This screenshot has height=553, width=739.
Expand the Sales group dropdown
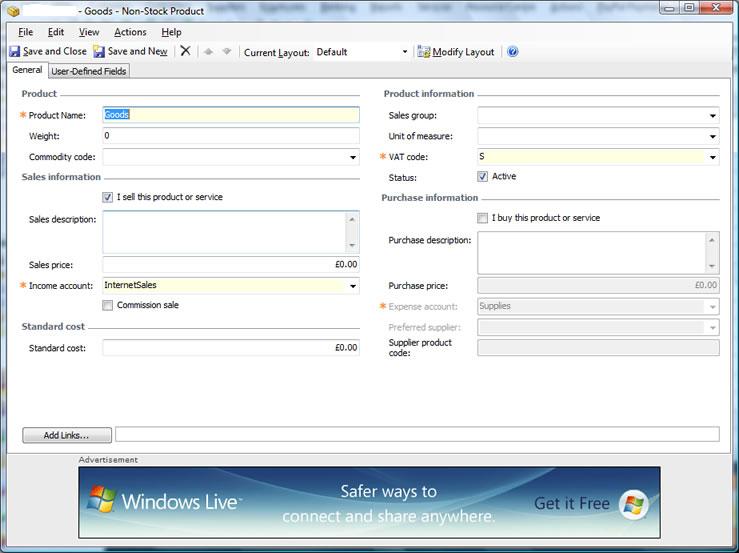713,116
